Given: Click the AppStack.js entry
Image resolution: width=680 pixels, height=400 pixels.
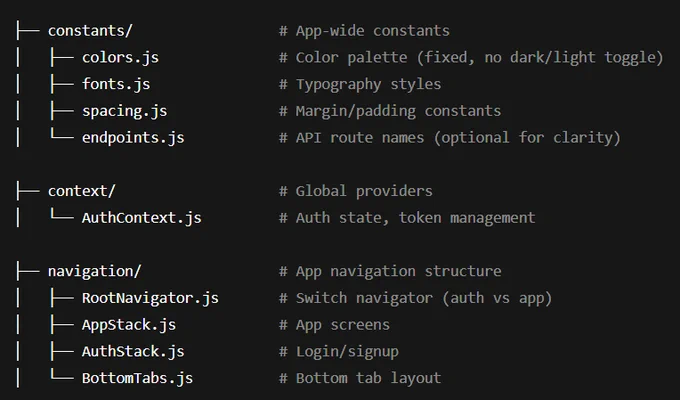Looking at the screenshot, I should [x=129, y=325].
